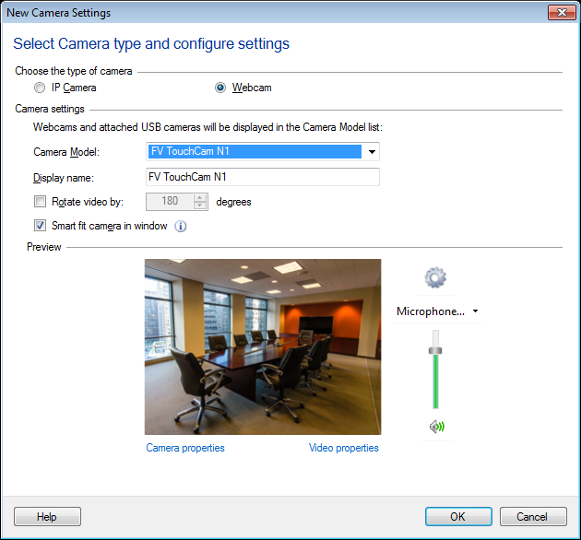
Task: Click the green speaker audio icon
Action: click(437, 427)
